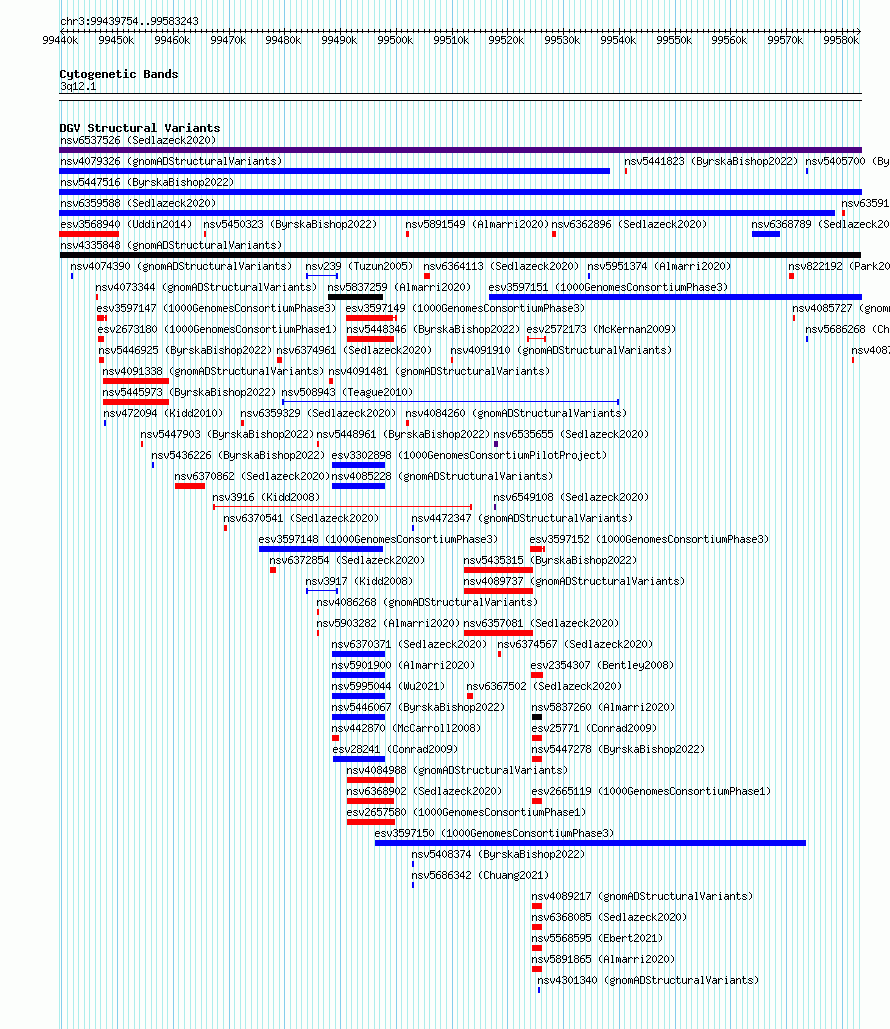Click the nsv5408374 (ByrskaBishop2022) label
The image size is (890, 1029).
pyautogui.click(x=498, y=854)
